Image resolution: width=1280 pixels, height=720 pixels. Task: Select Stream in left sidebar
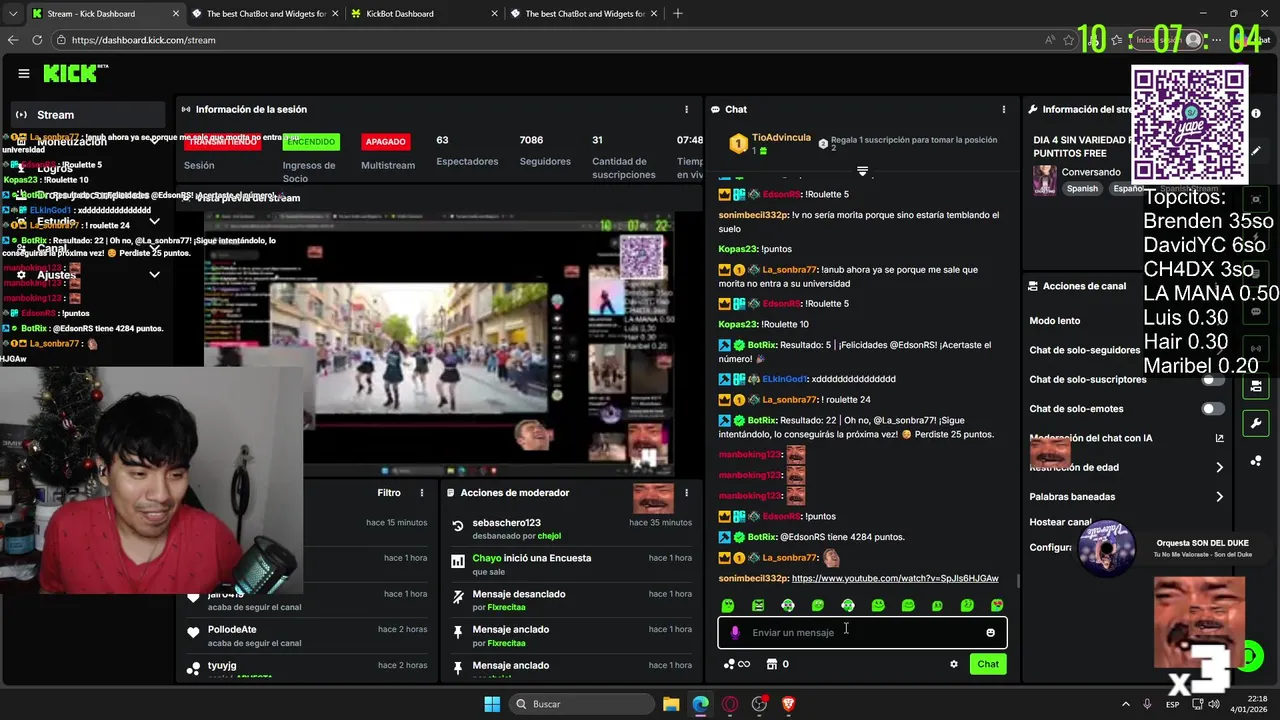(x=88, y=114)
